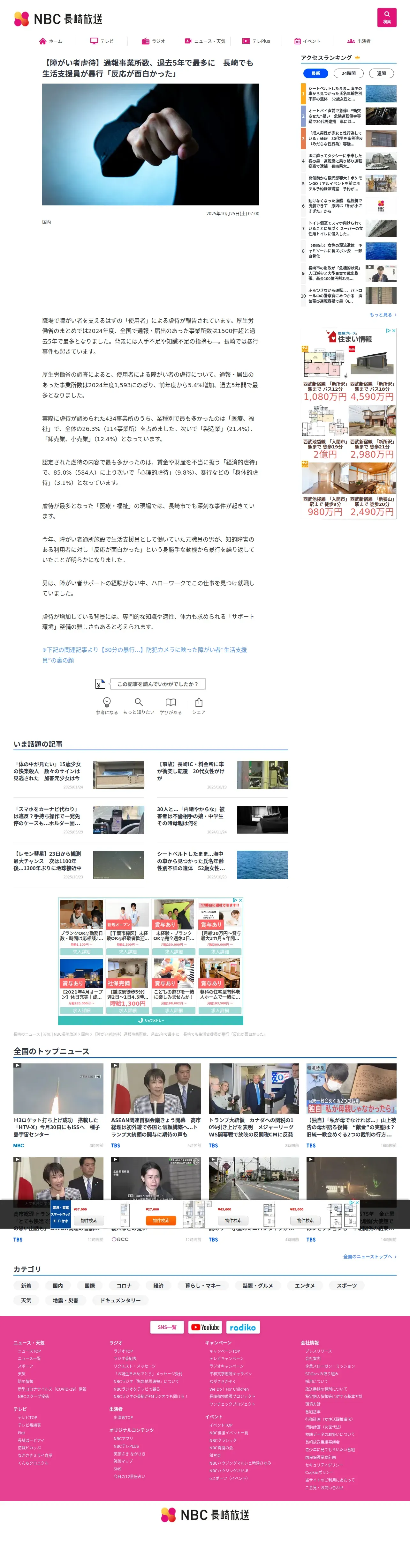Close the bottom sticky banner ad
This screenshot has height=1568, width=410.
[x=357, y=1202]
